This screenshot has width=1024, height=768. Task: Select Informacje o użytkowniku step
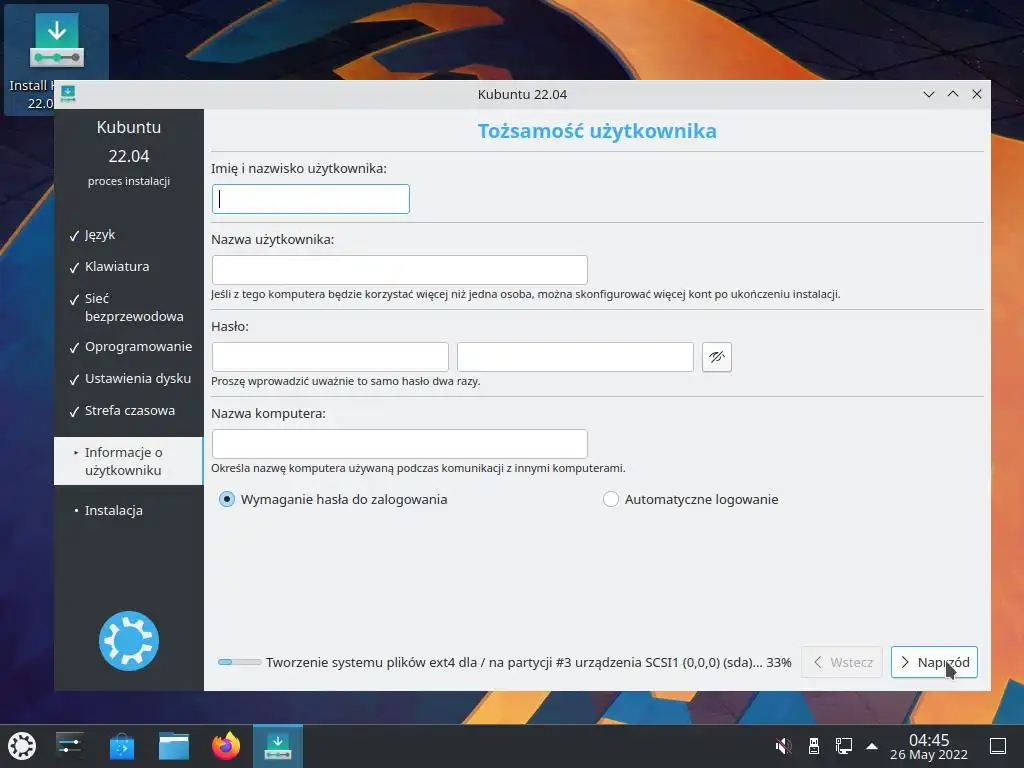(129, 461)
